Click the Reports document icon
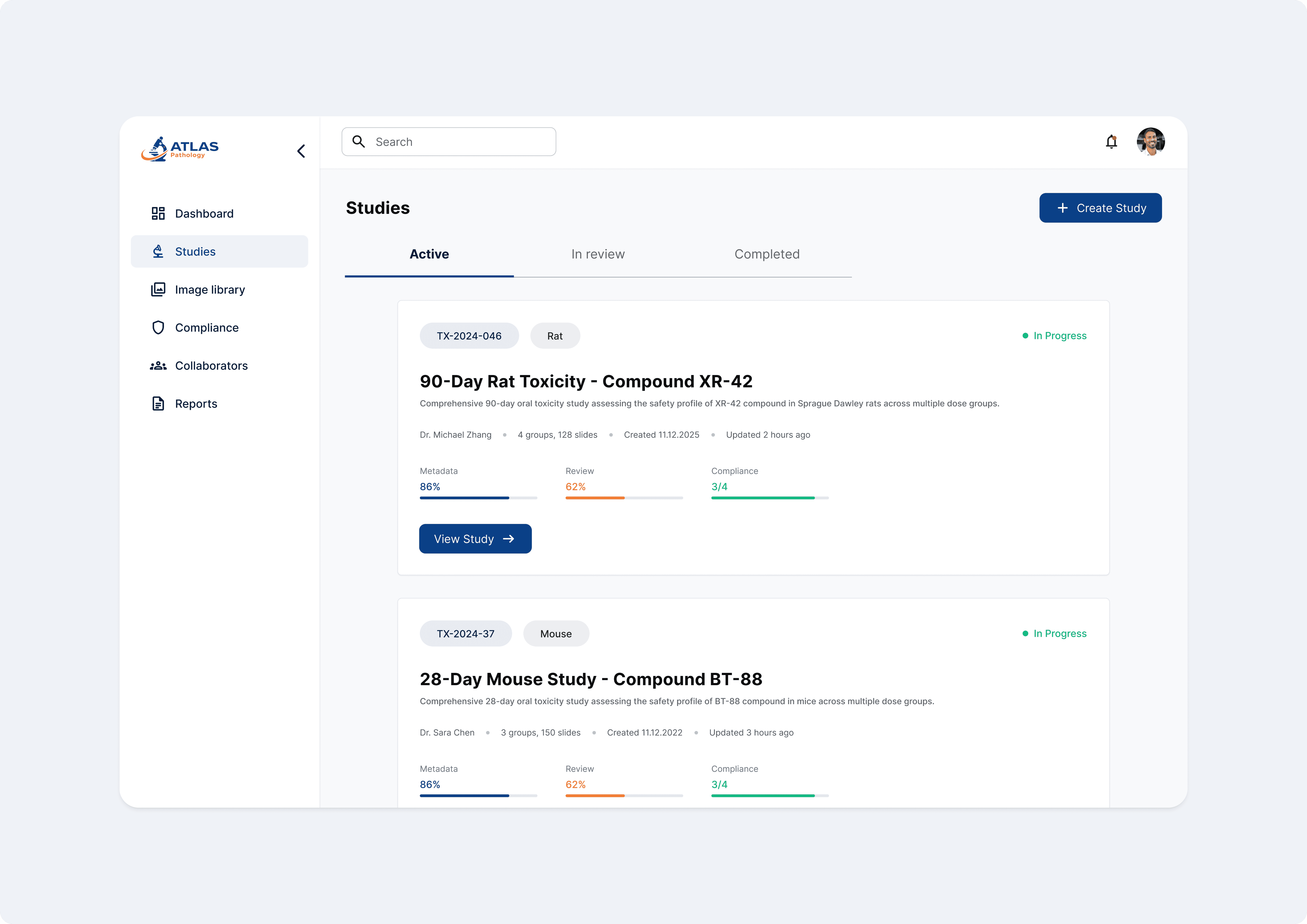Viewport: 1307px width, 924px height. pyautogui.click(x=158, y=404)
